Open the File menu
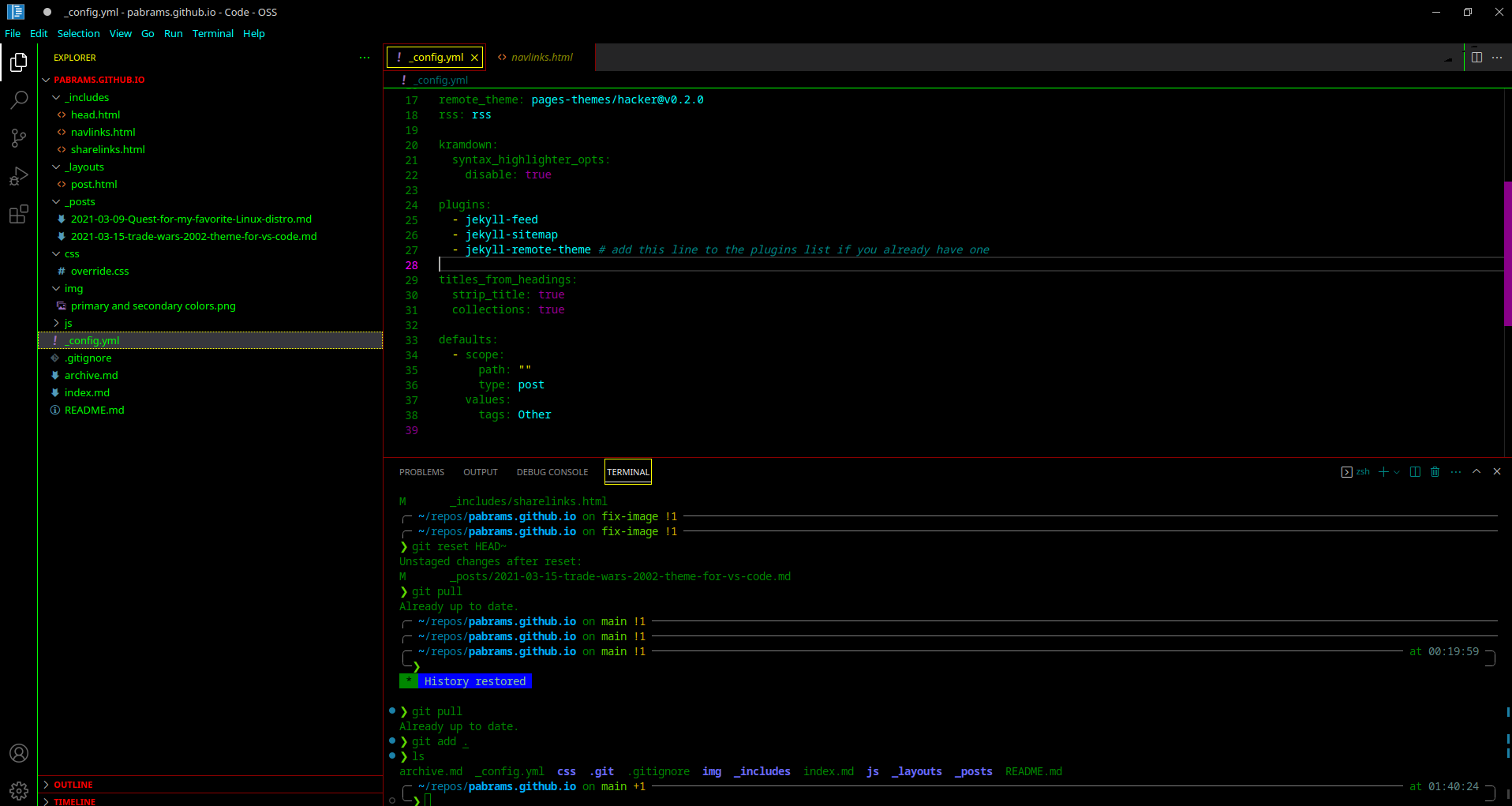The image size is (1512, 806). click(13, 33)
